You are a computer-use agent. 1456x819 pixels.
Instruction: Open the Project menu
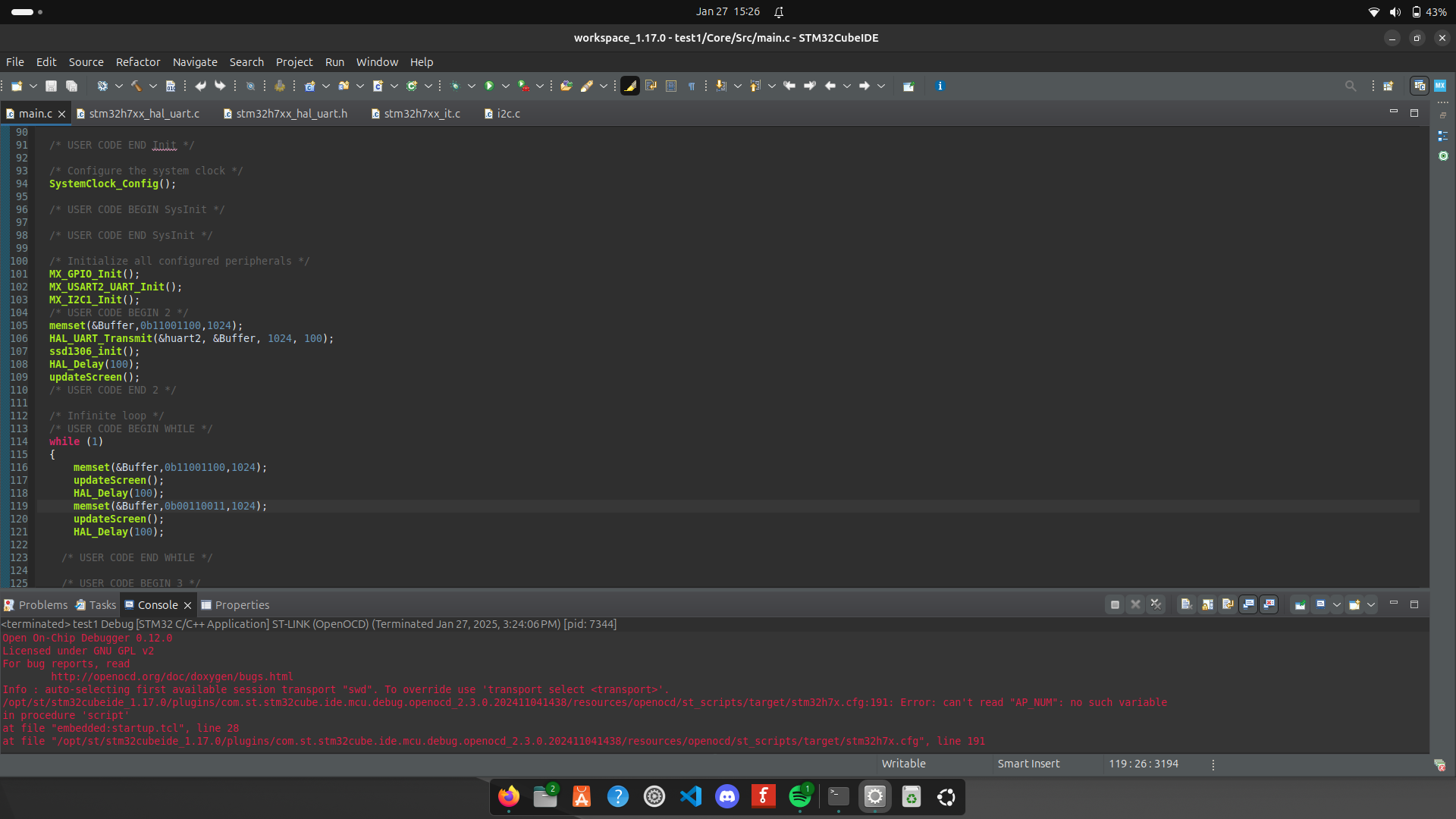pyautogui.click(x=294, y=62)
